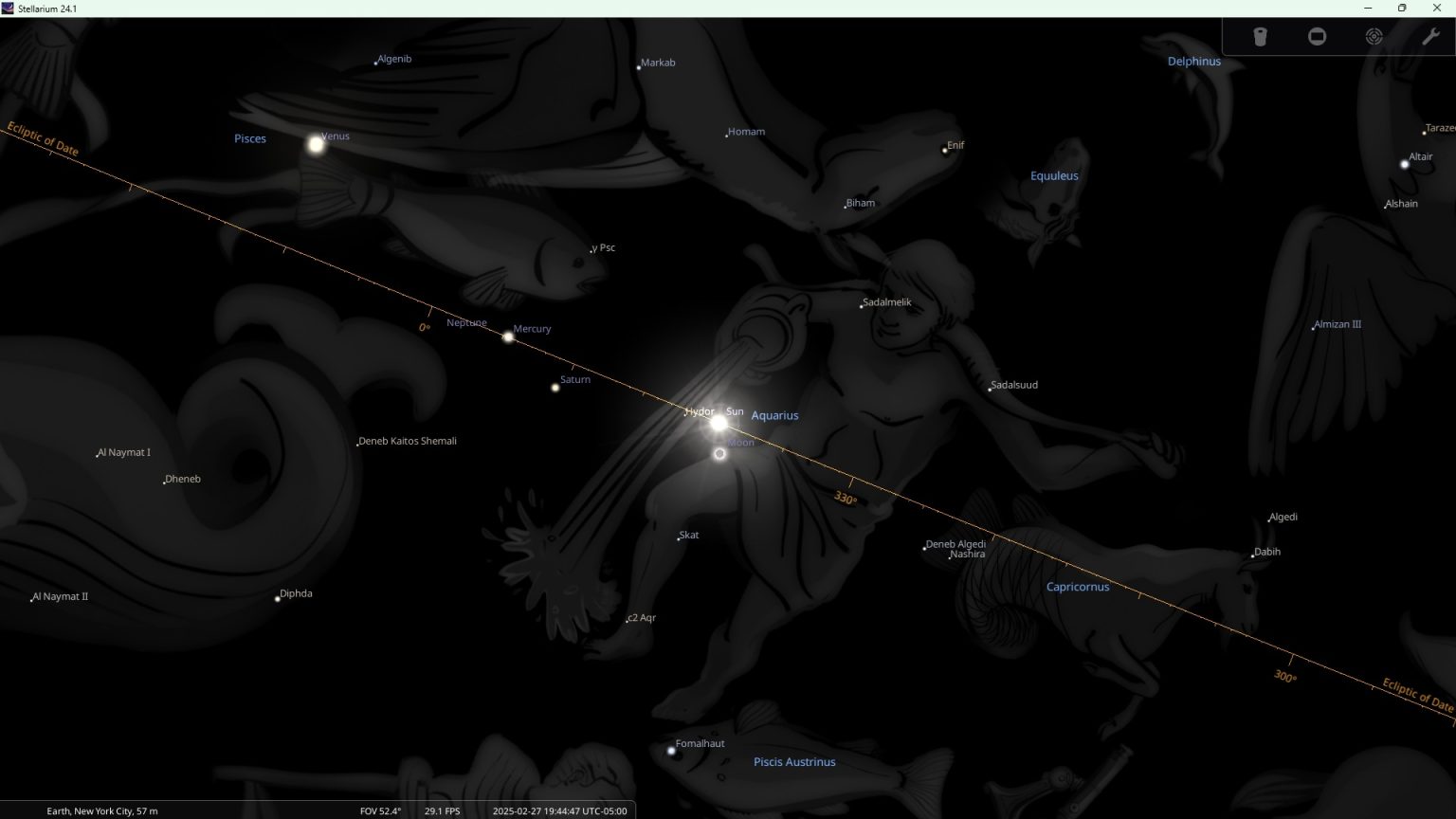Select the Sun in Aquarius
Viewport: 1456px width, 819px height.
click(x=718, y=422)
